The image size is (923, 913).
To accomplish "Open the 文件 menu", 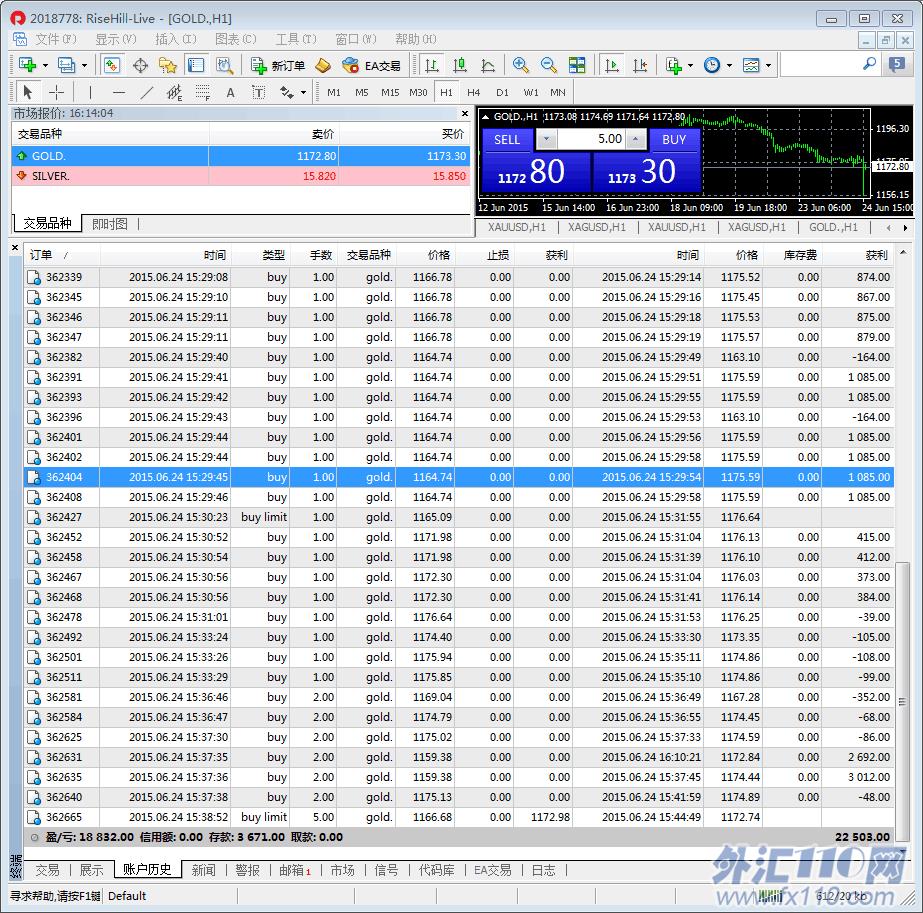I will pyautogui.click(x=55, y=39).
